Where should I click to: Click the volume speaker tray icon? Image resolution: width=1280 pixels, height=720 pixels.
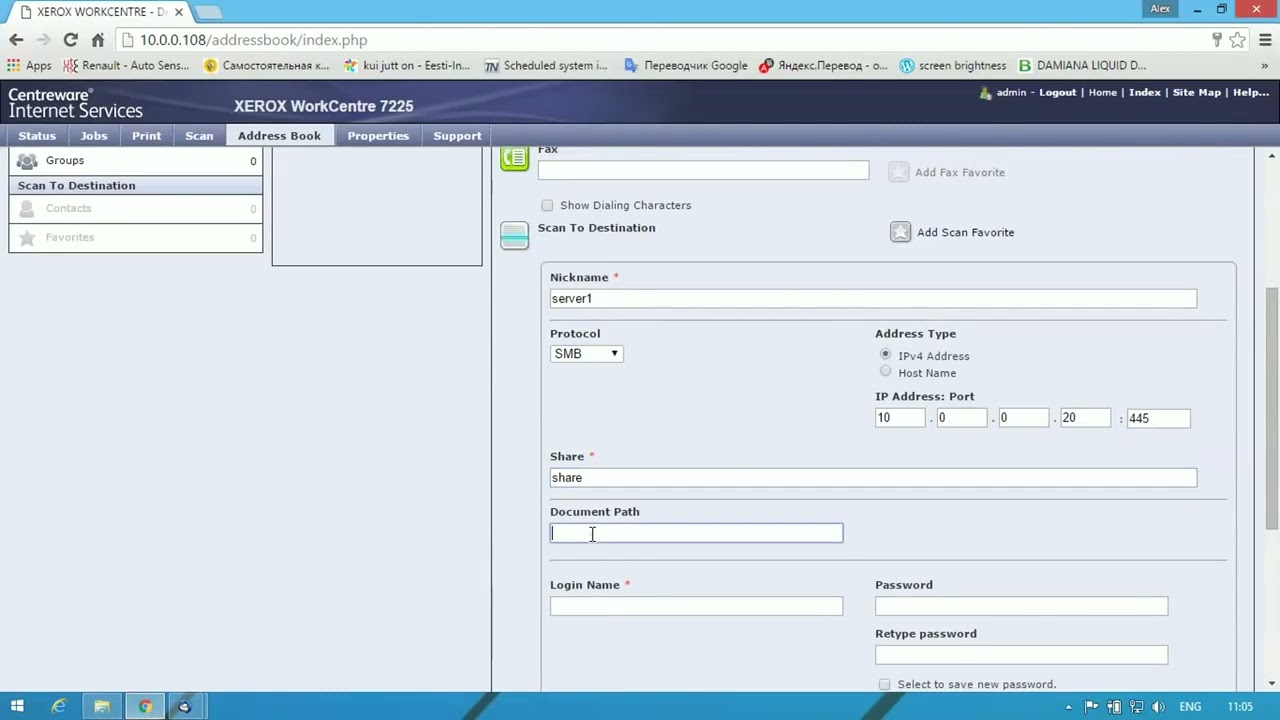click(x=1160, y=707)
